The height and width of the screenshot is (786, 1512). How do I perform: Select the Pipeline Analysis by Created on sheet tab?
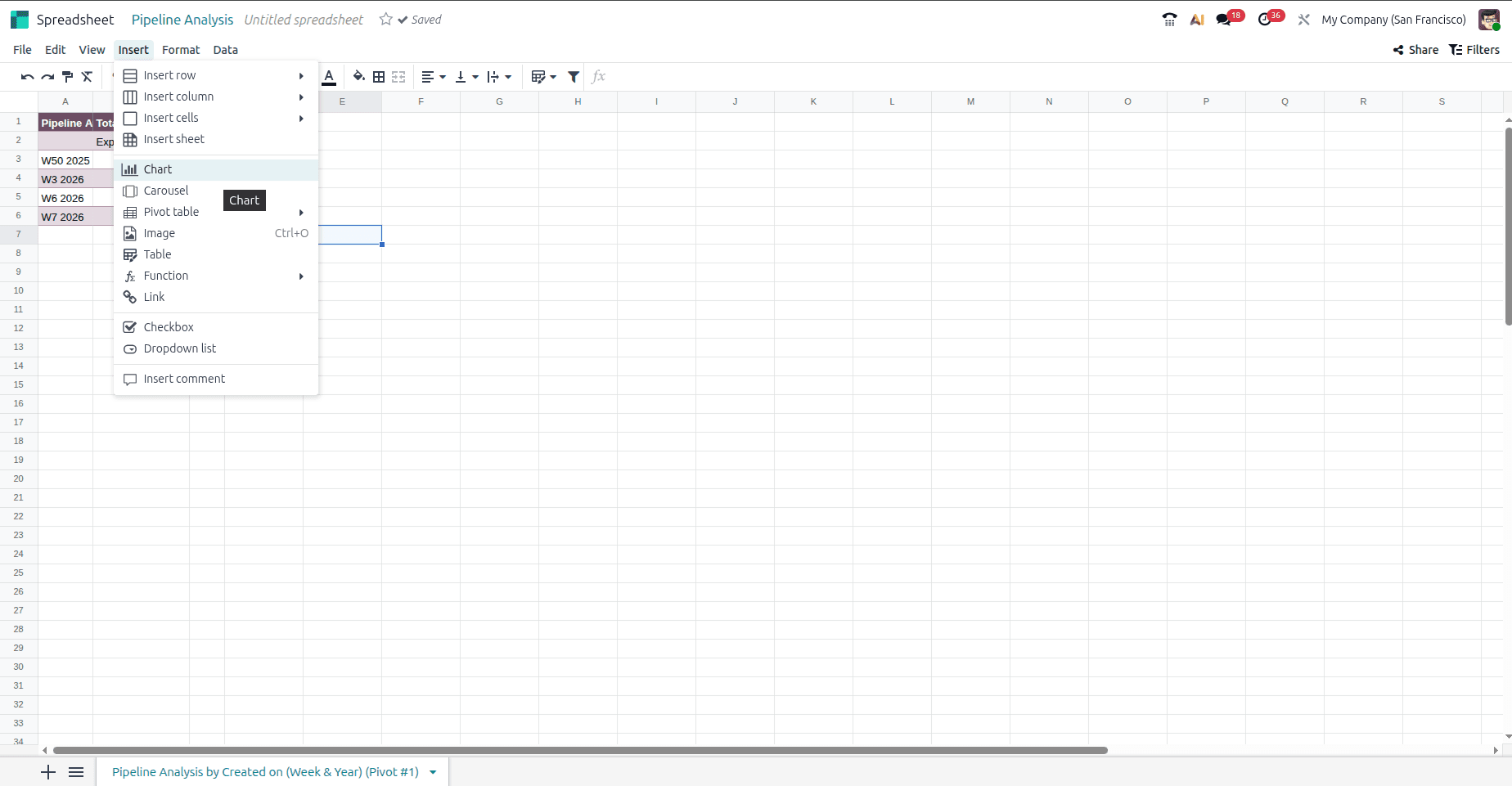pyautogui.click(x=265, y=772)
